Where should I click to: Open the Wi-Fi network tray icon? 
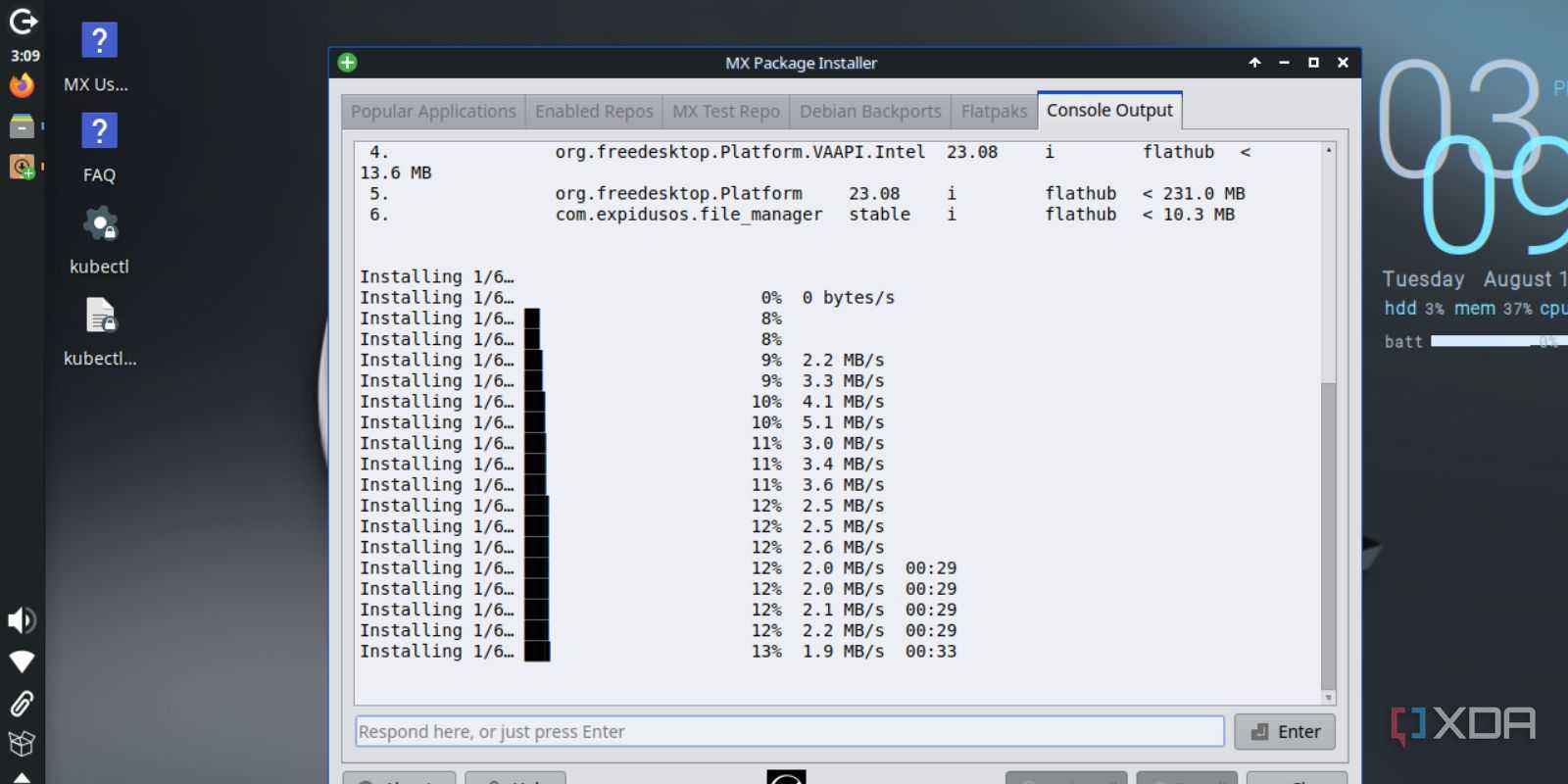(x=22, y=661)
